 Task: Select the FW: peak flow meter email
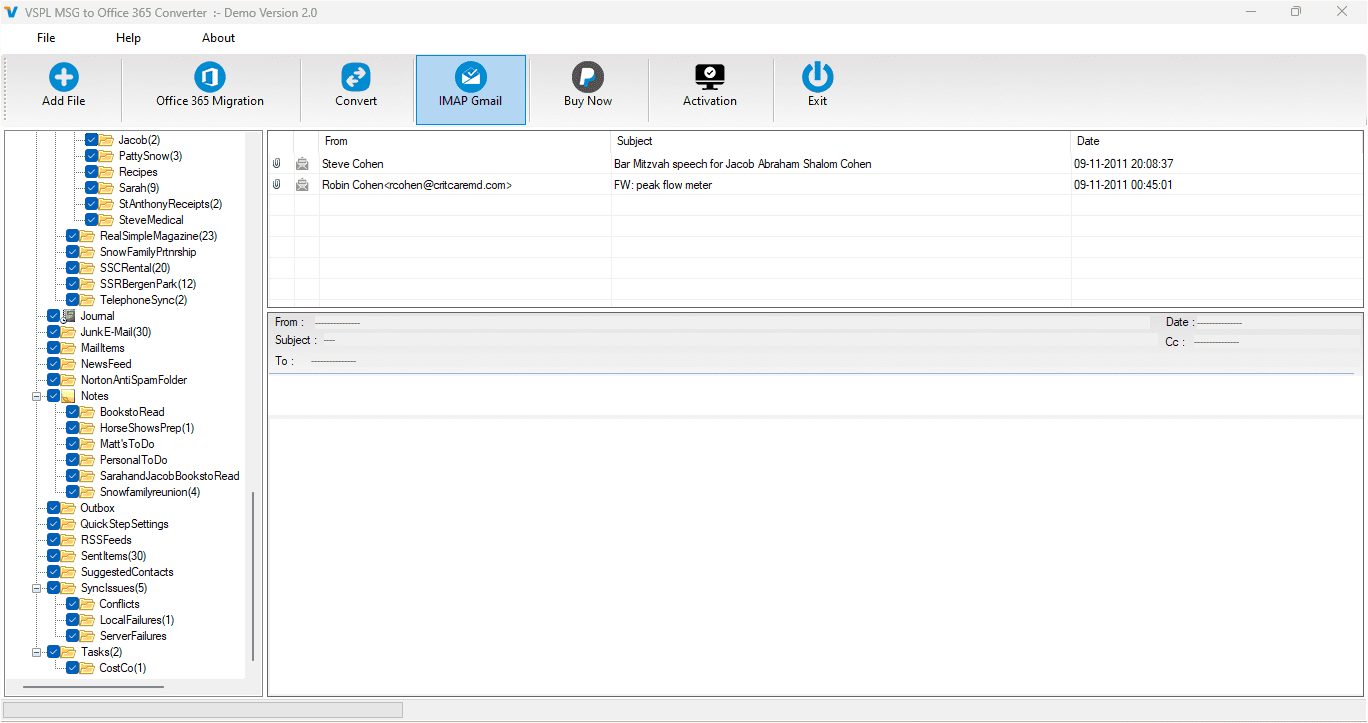click(663, 185)
